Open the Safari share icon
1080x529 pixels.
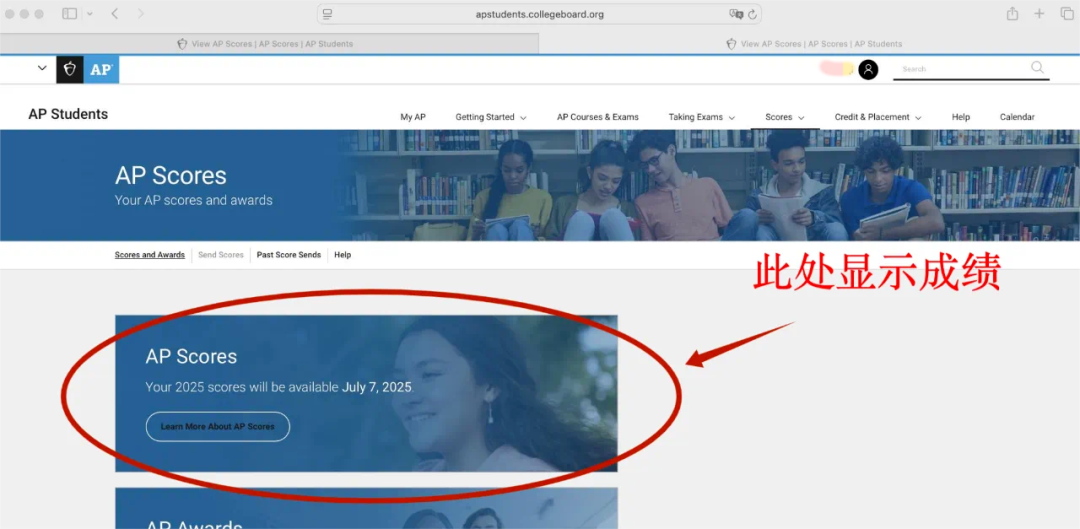tap(1012, 14)
